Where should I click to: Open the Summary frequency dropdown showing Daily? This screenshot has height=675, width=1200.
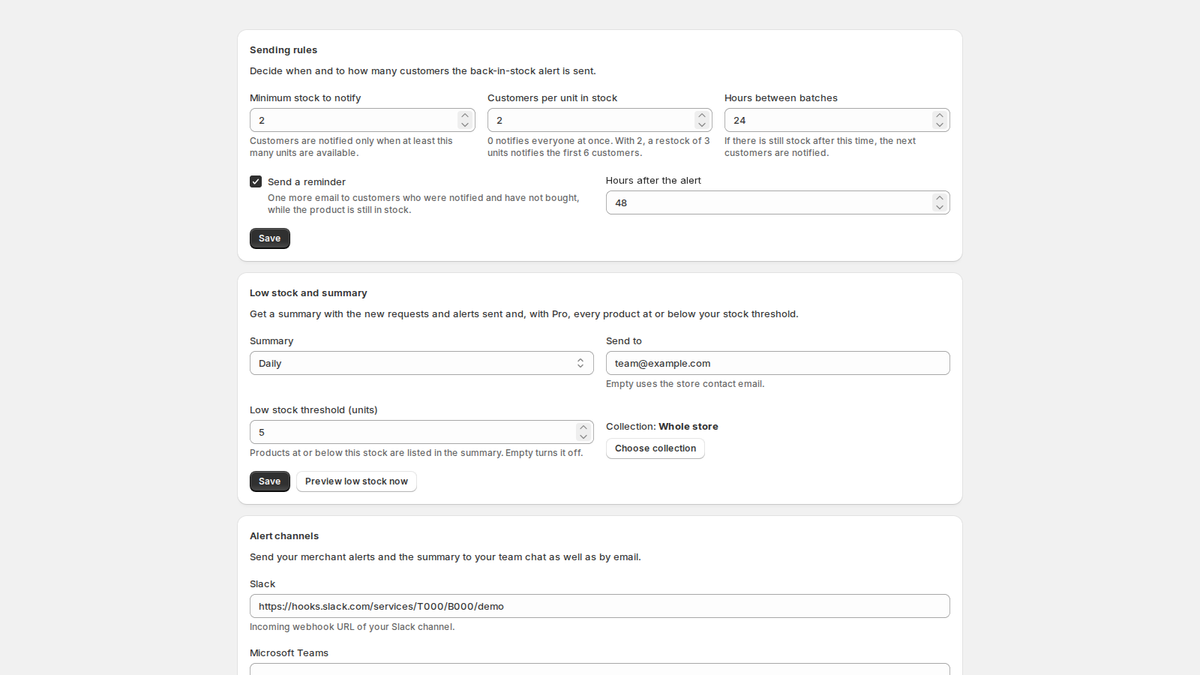coord(422,363)
